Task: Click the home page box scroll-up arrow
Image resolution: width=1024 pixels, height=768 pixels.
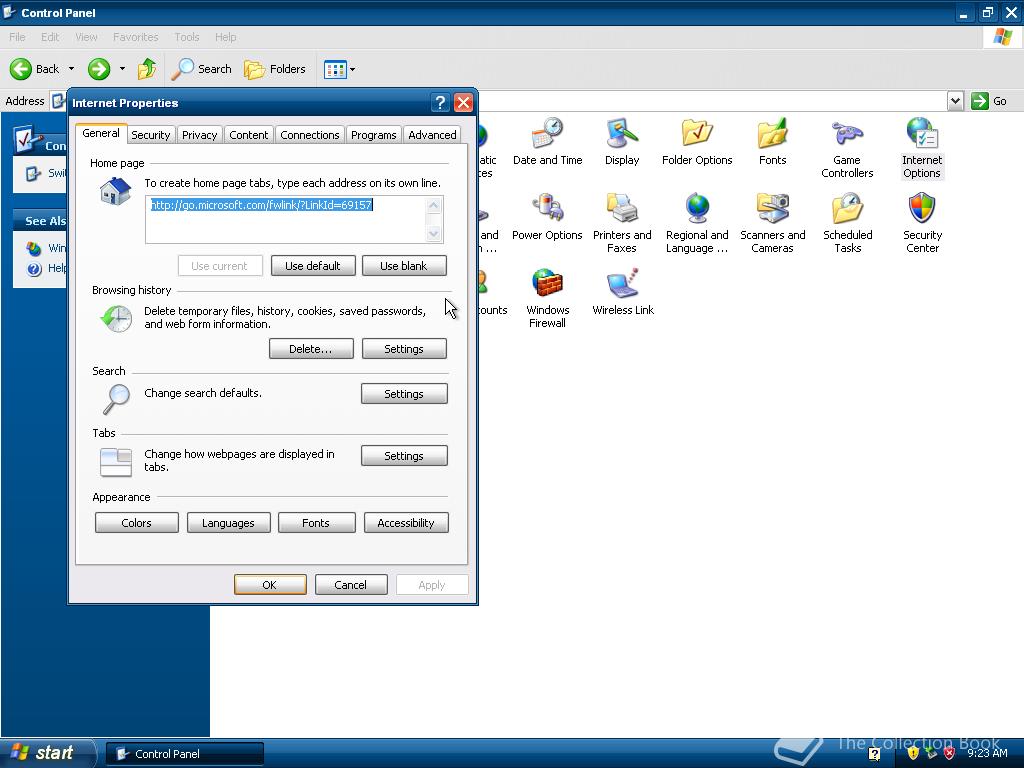Action: click(x=434, y=206)
